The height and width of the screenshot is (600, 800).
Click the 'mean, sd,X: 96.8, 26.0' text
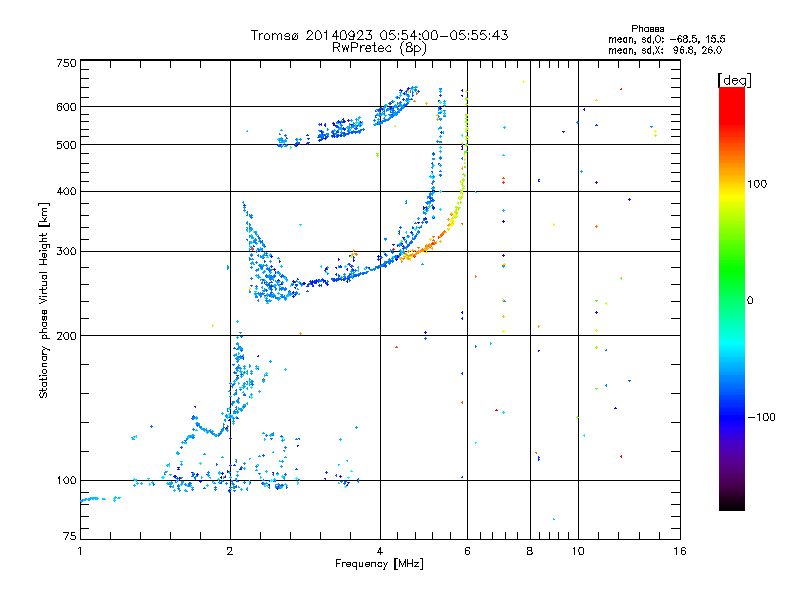point(665,50)
